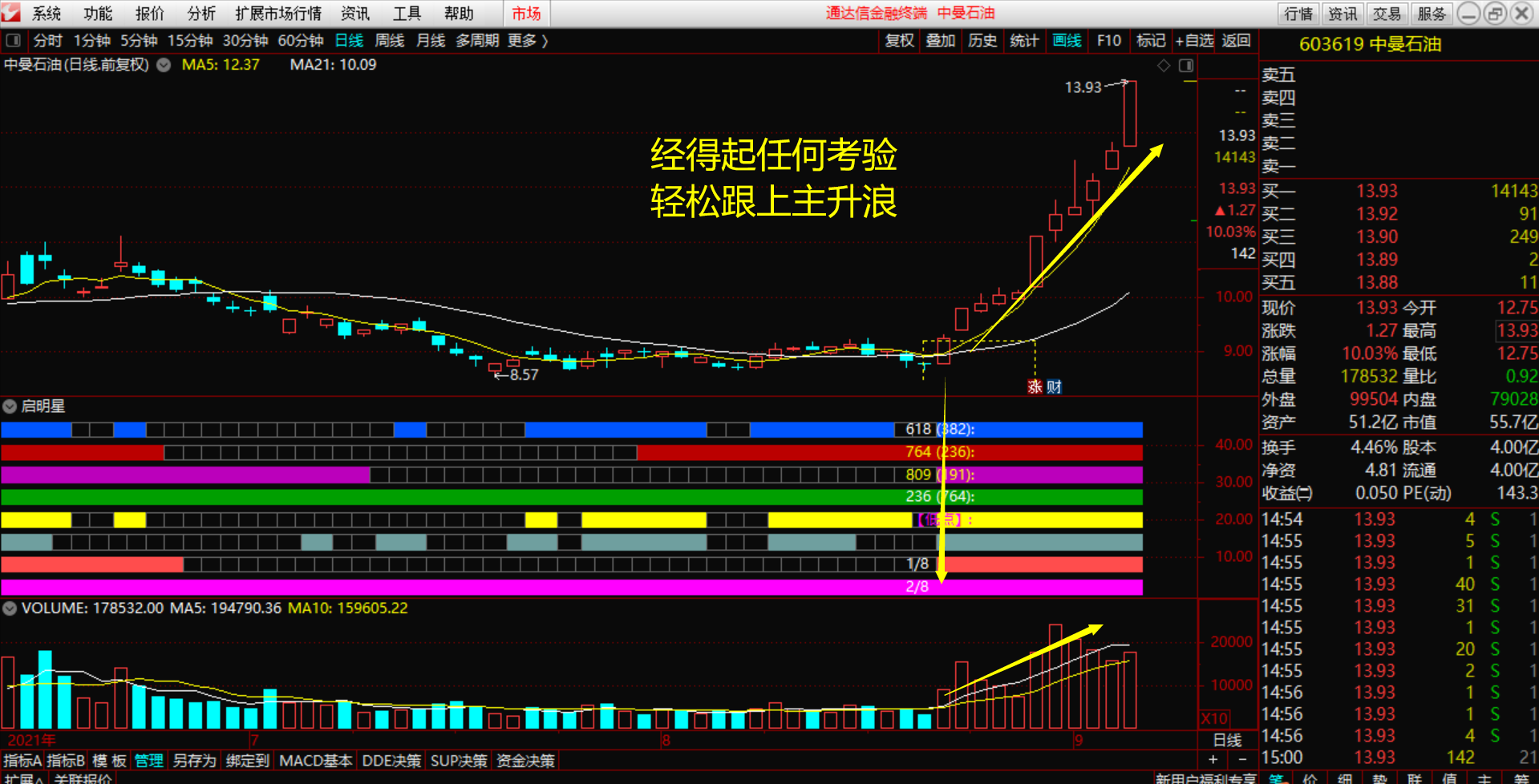Zoom in chart with the + button
Image resolution: width=1539 pixels, height=784 pixels.
[1213, 759]
